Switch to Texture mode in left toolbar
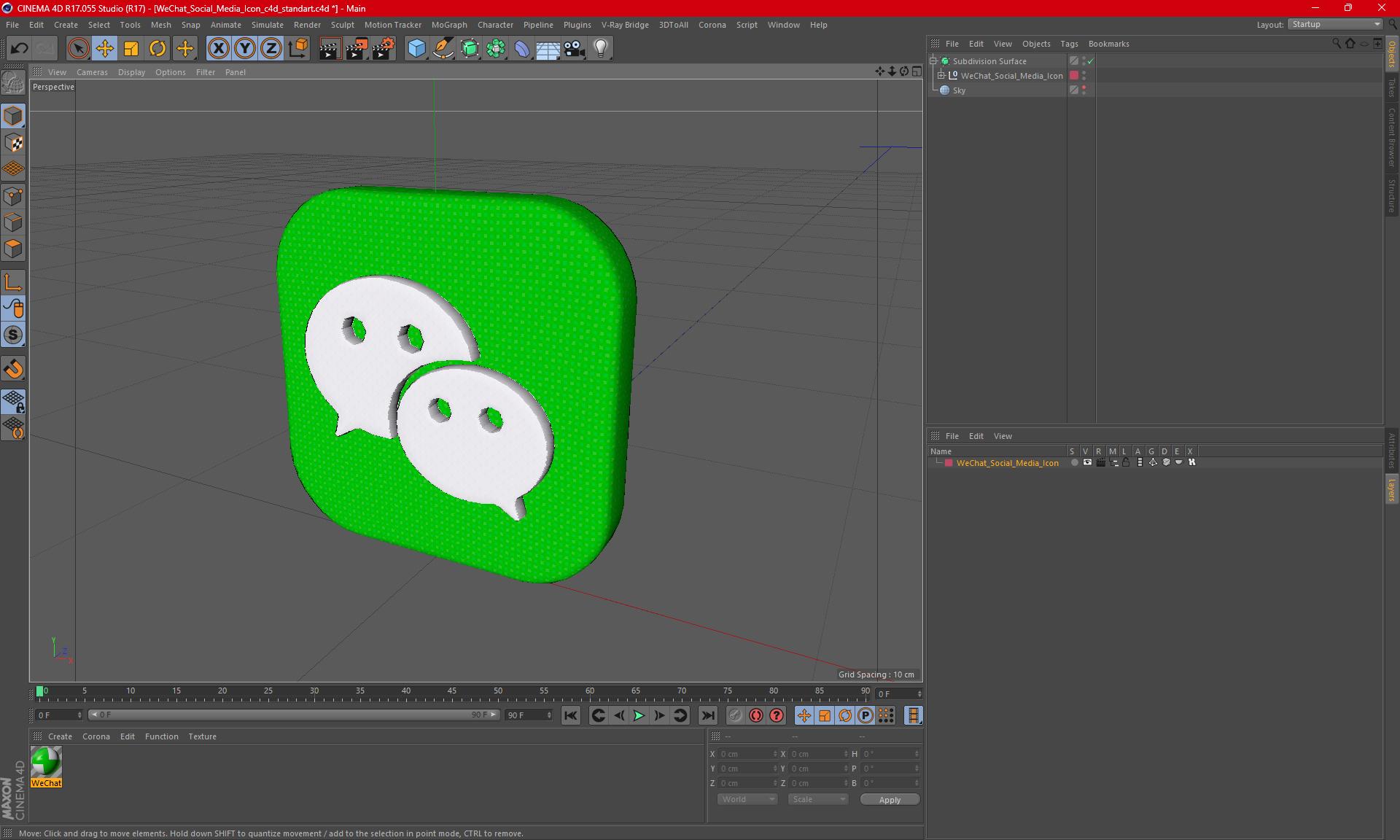The height and width of the screenshot is (840, 1400). click(x=13, y=143)
